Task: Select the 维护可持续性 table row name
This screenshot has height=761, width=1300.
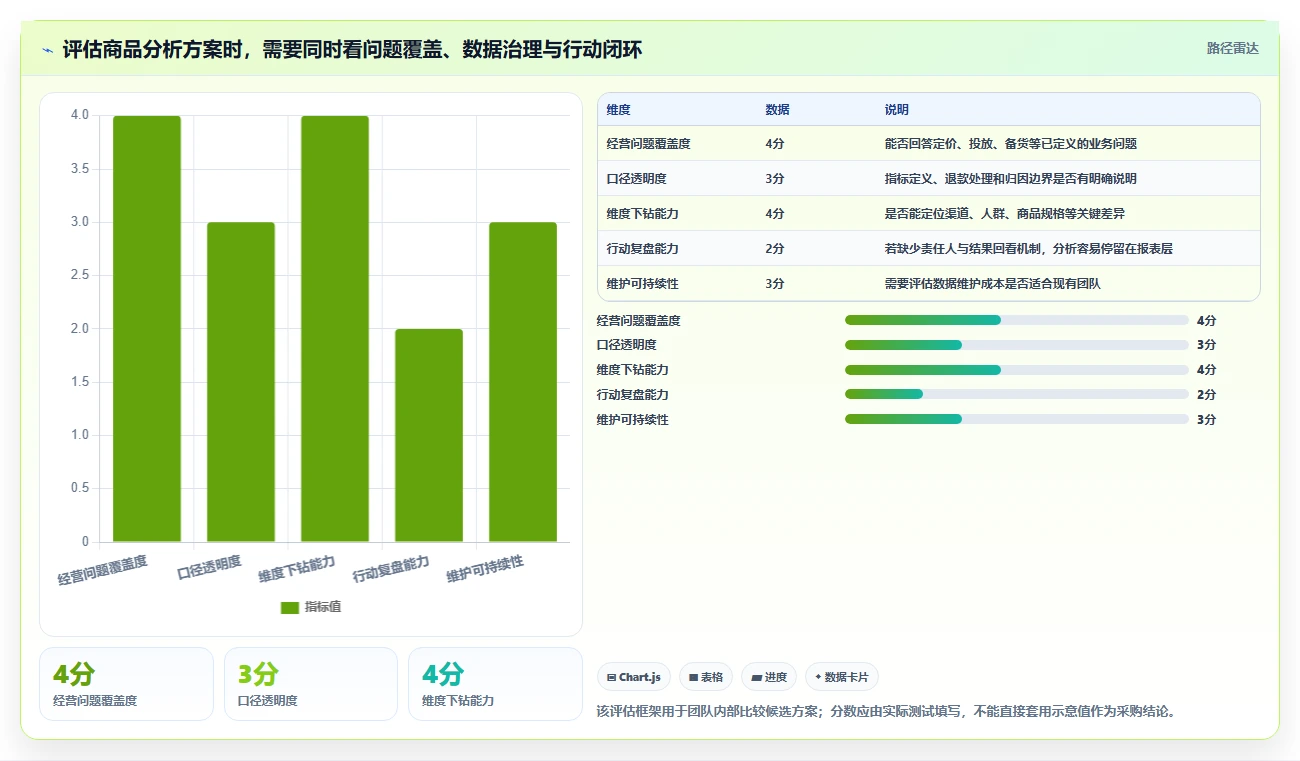Action: click(x=642, y=284)
